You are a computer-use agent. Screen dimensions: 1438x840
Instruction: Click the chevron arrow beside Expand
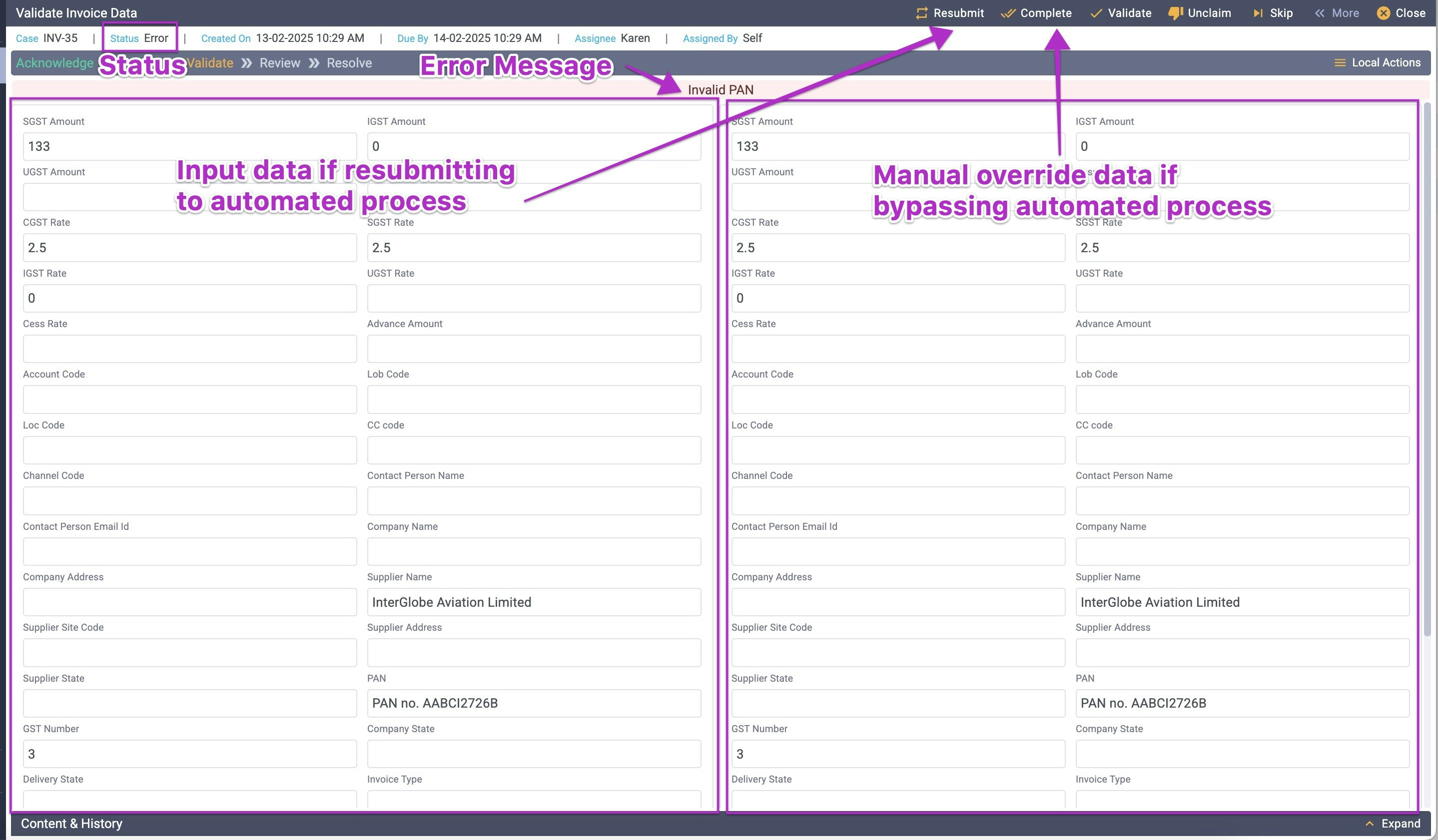click(1369, 824)
